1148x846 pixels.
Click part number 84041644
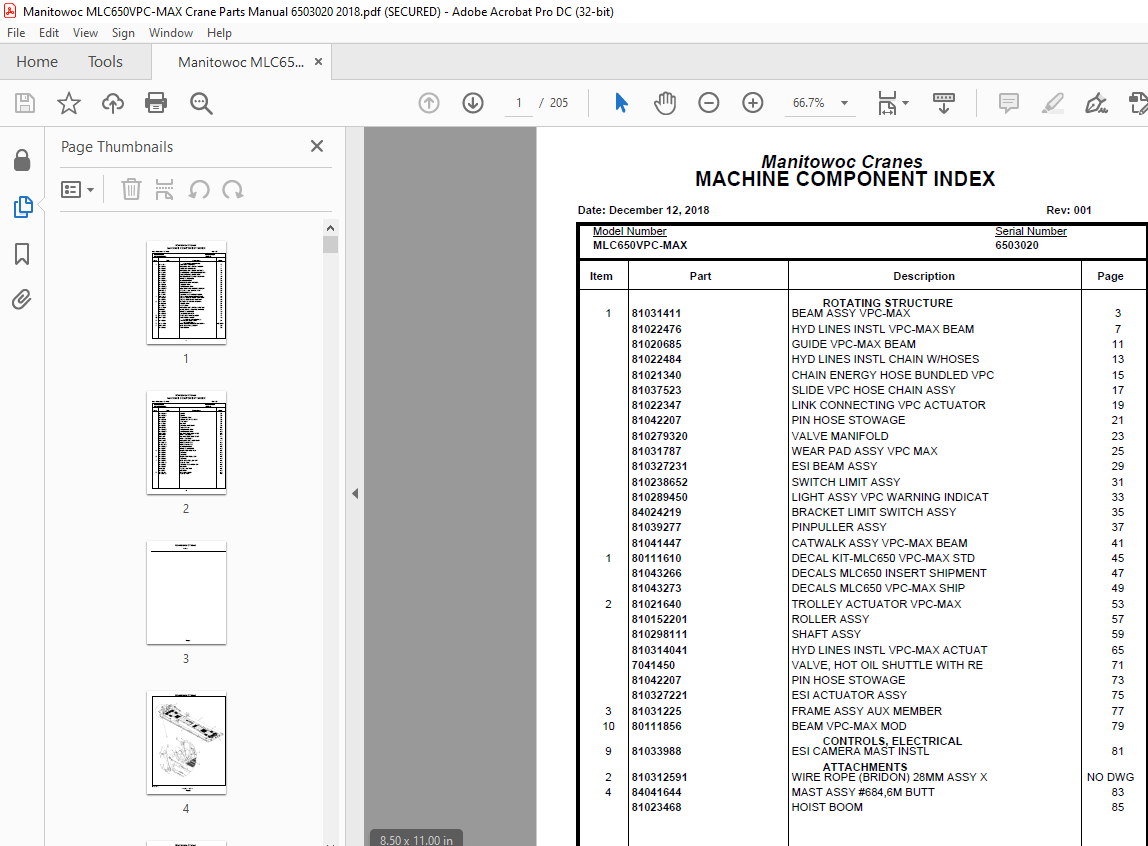click(x=656, y=793)
